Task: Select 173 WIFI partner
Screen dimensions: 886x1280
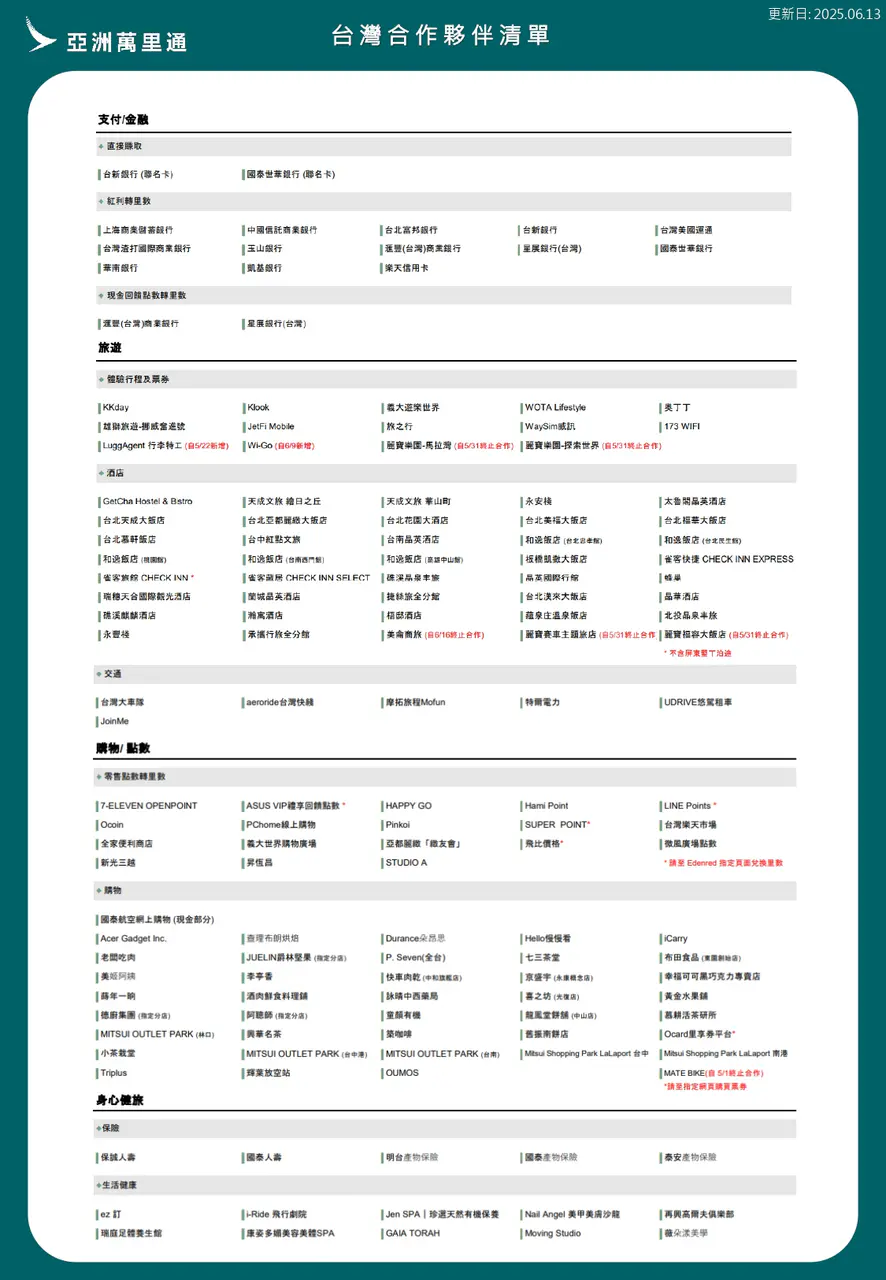Action: tap(683, 427)
